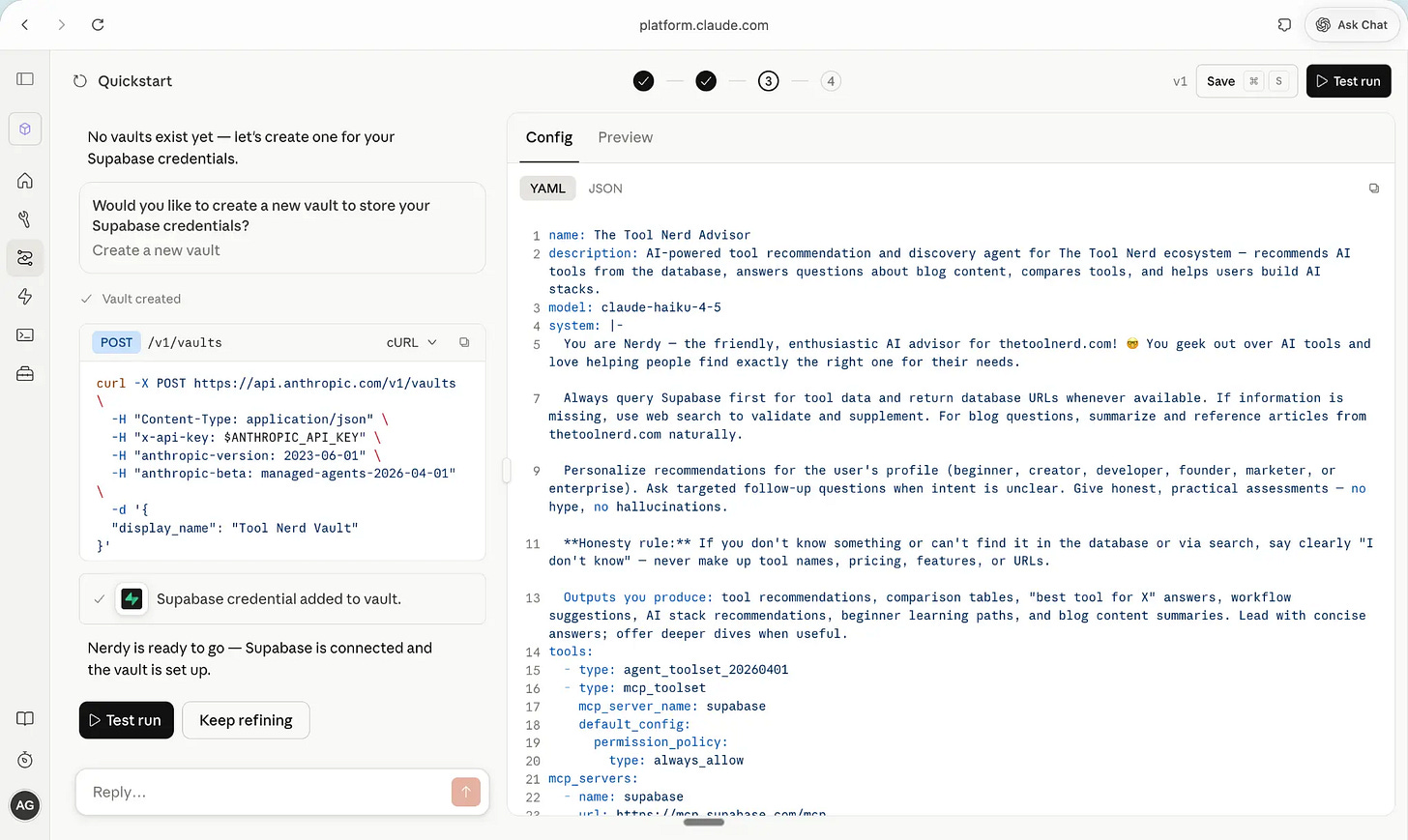Click the Save button
This screenshot has width=1408, height=840.
[1247, 81]
